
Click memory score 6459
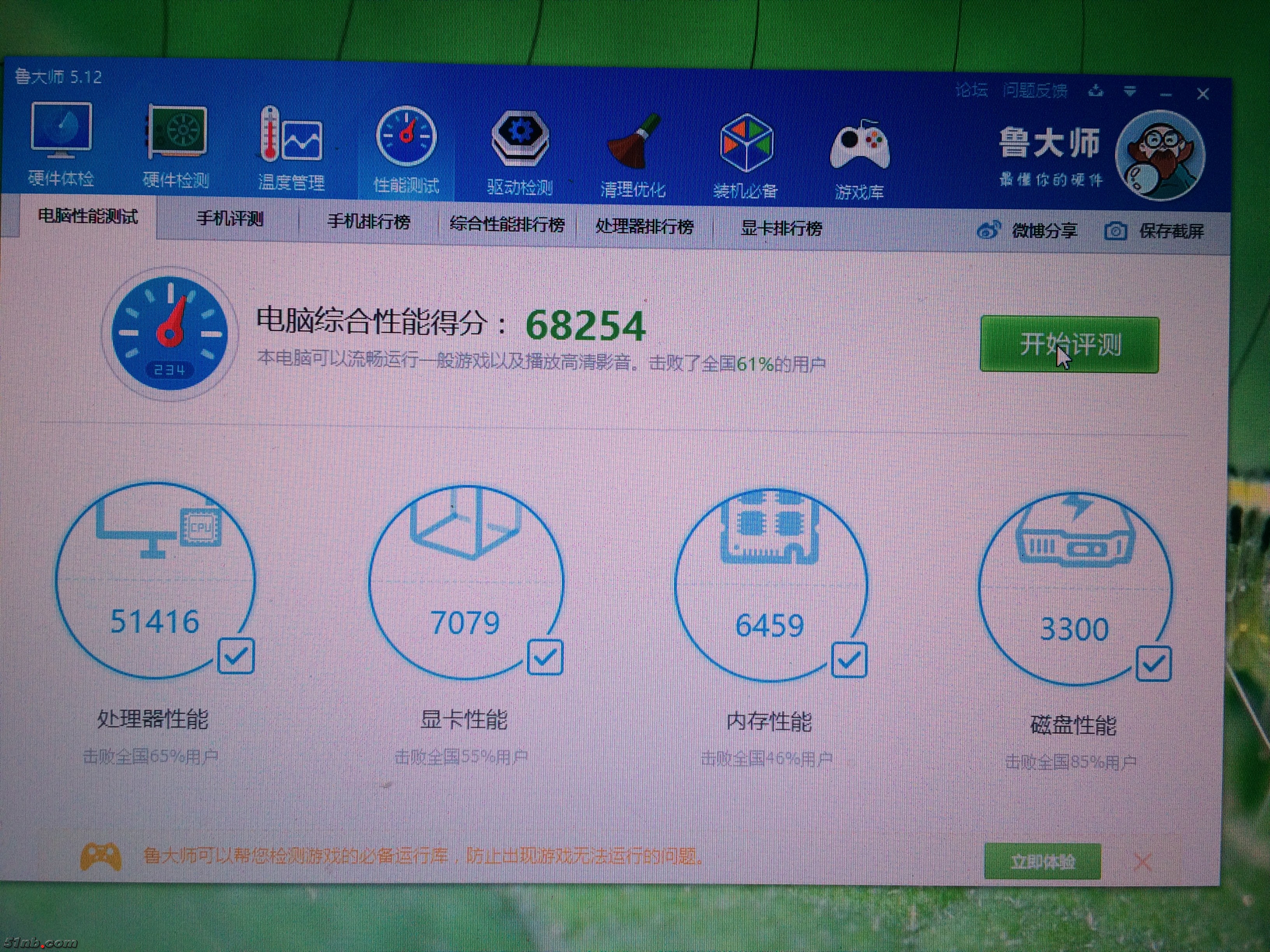(x=769, y=625)
